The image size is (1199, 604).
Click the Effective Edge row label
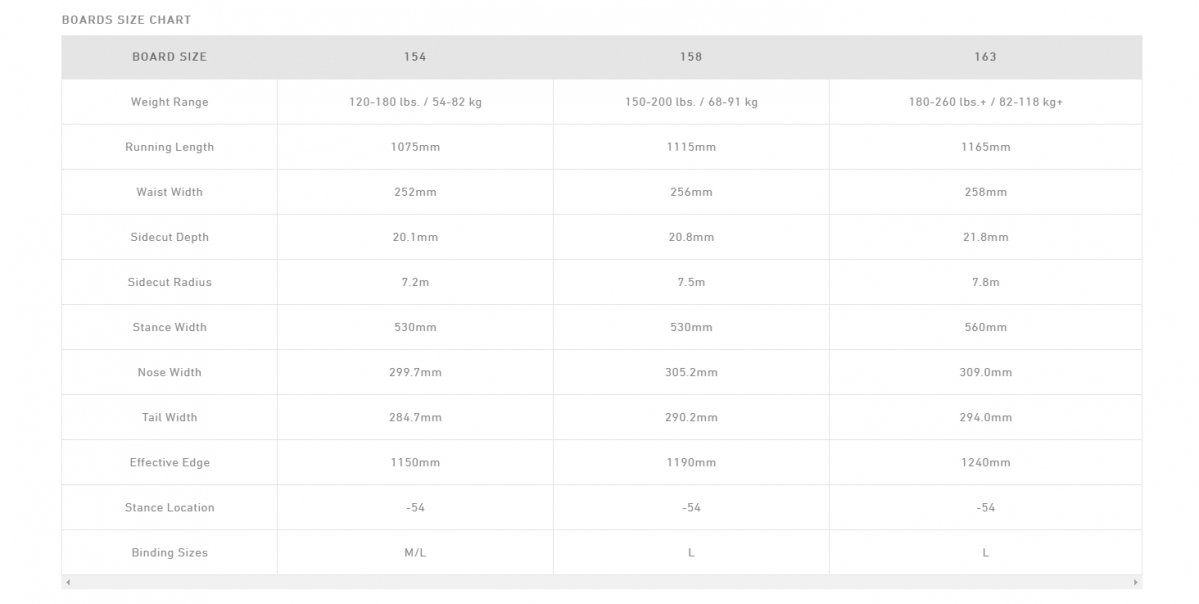click(169, 462)
